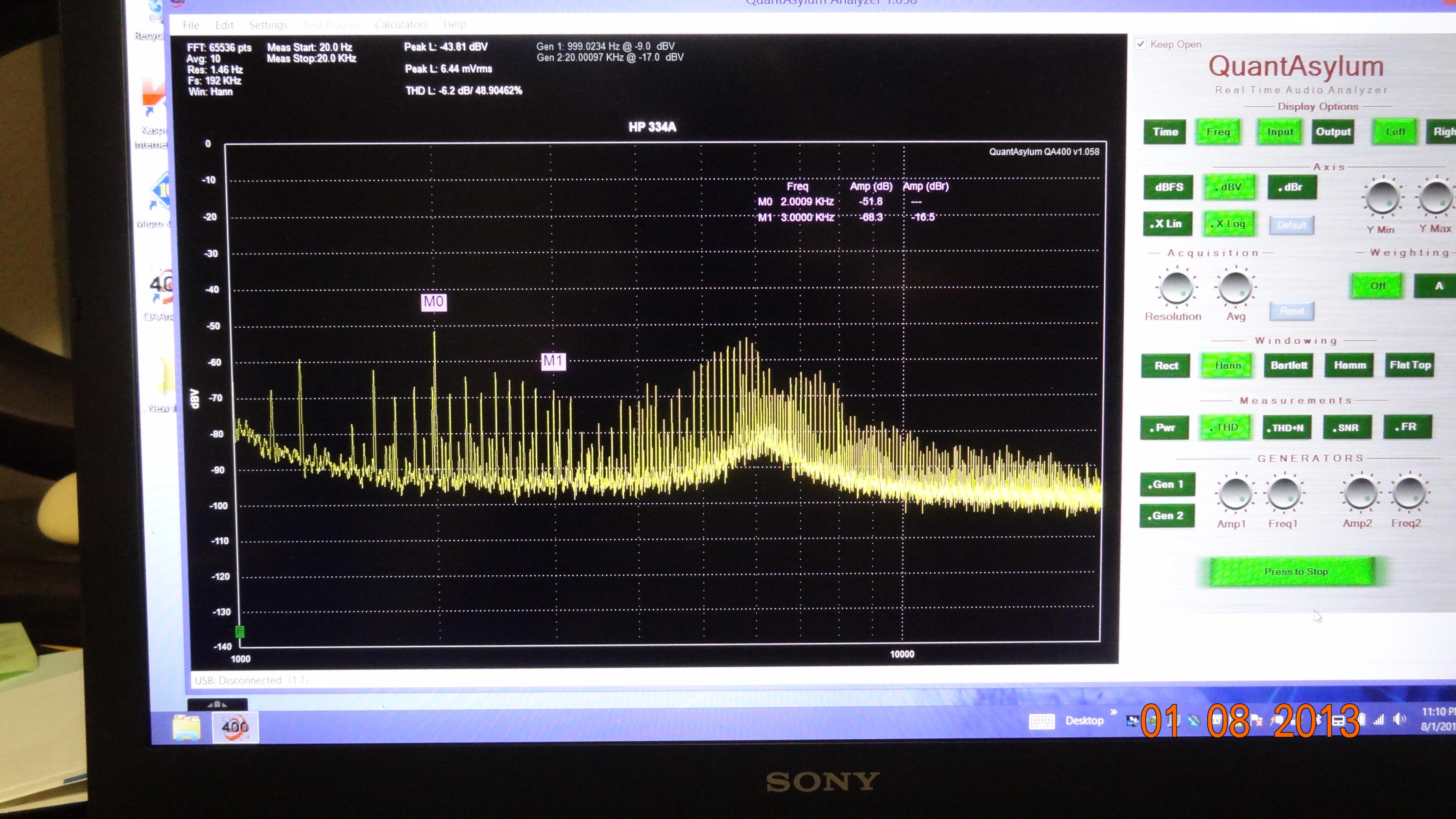Click the THD L reading text
Viewport: 1456px width, 819px height.
pos(464,91)
